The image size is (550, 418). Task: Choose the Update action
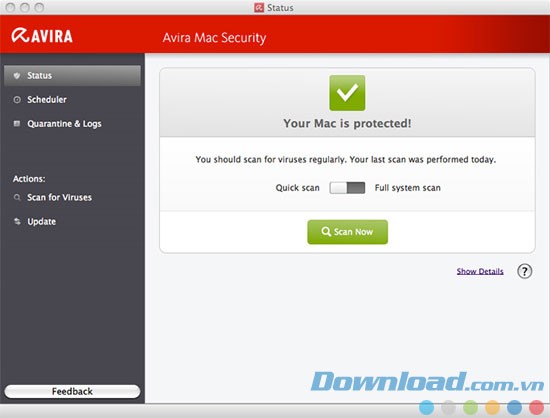pyautogui.click(x=72, y=221)
